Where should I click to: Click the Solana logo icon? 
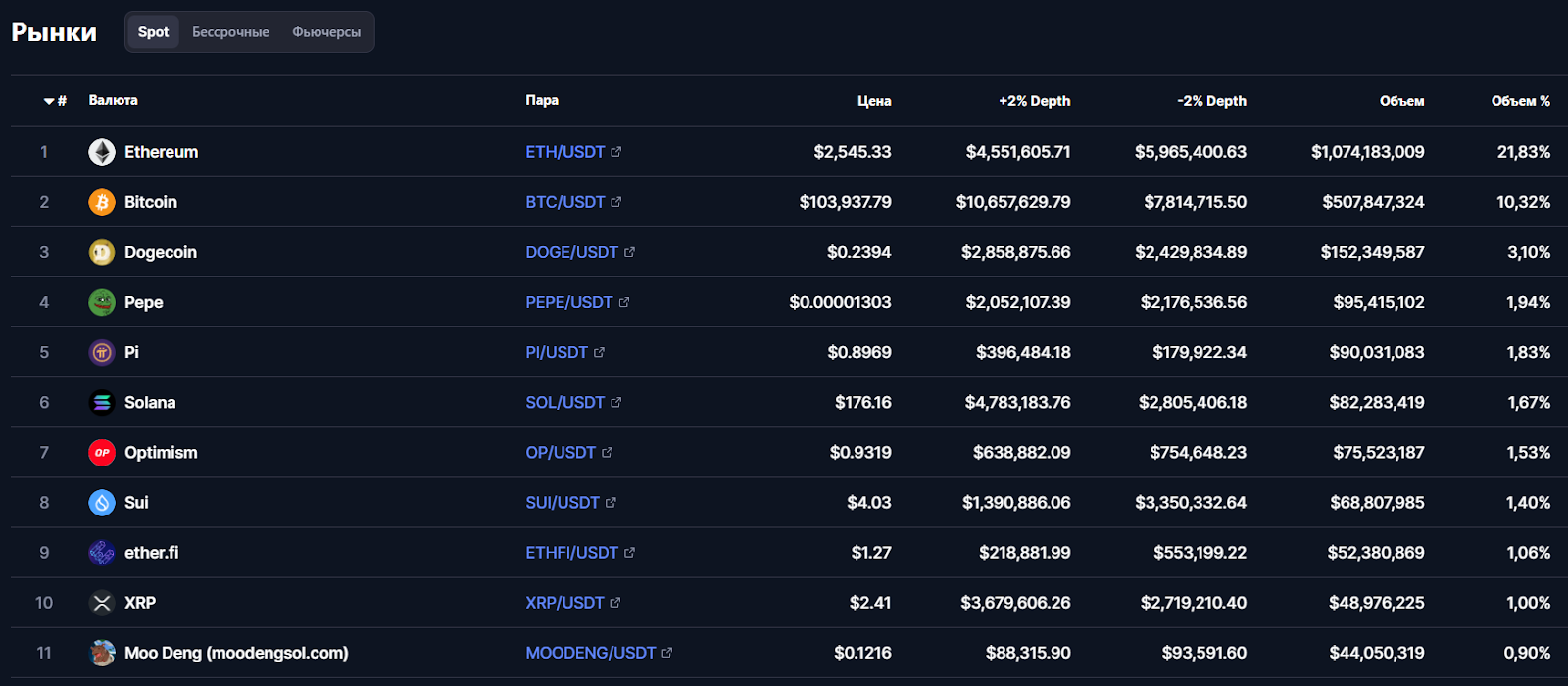click(x=102, y=402)
